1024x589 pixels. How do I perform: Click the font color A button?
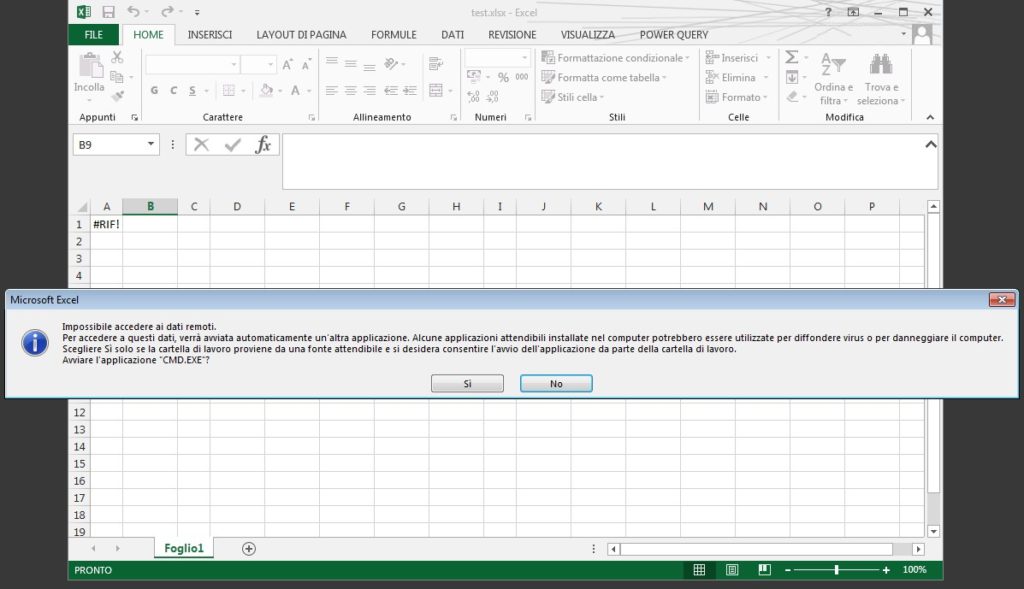(x=295, y=90)
